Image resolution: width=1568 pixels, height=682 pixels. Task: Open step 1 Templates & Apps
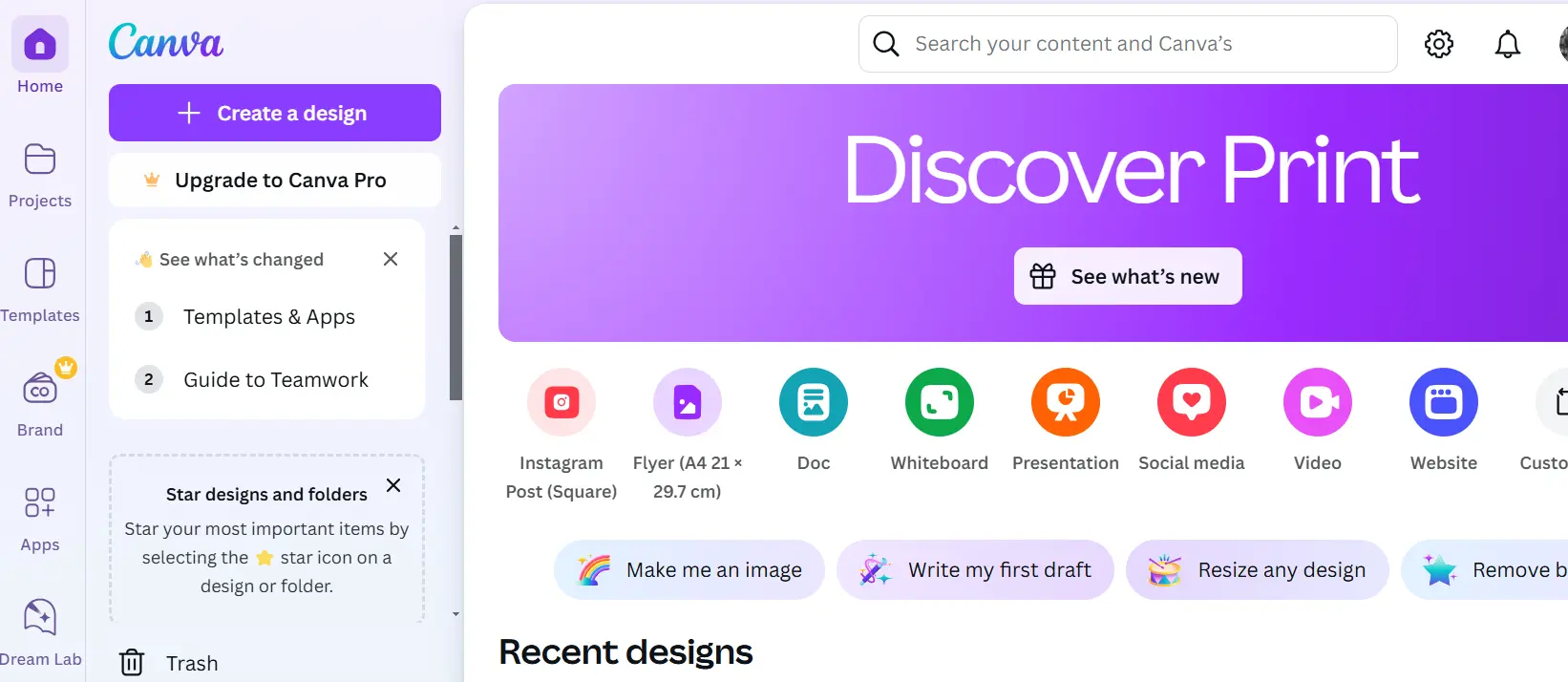coord(267,316)
